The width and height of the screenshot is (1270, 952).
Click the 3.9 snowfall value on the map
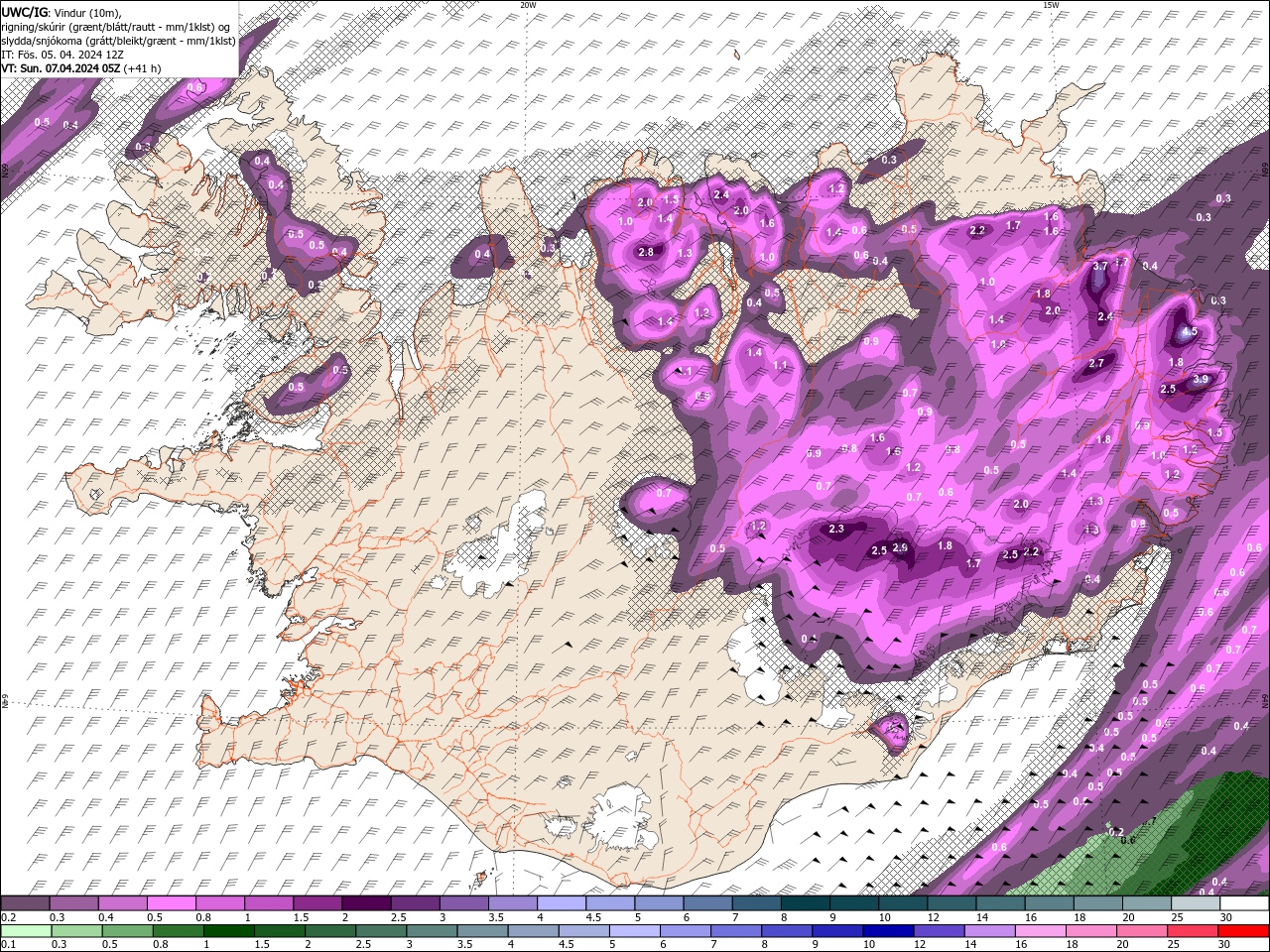[x=1201, y=379]
